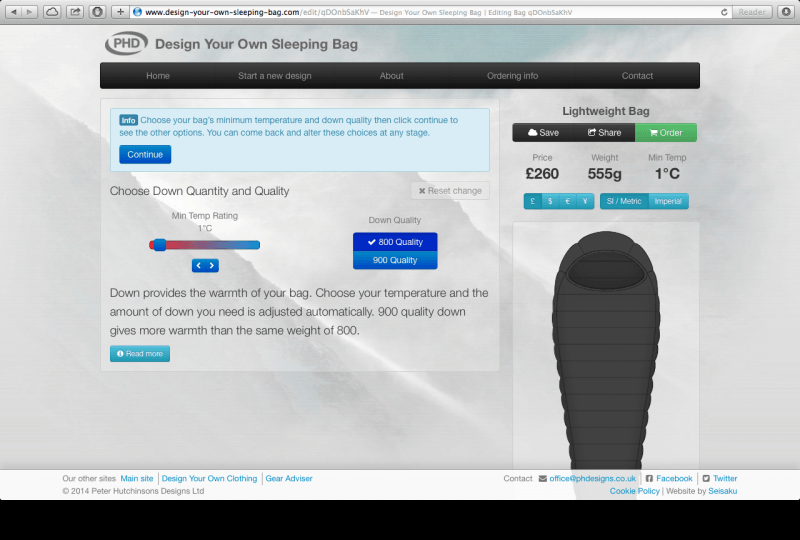
Task: Click Reset change button
Action: pyautogui.click(x=450, y=191)
